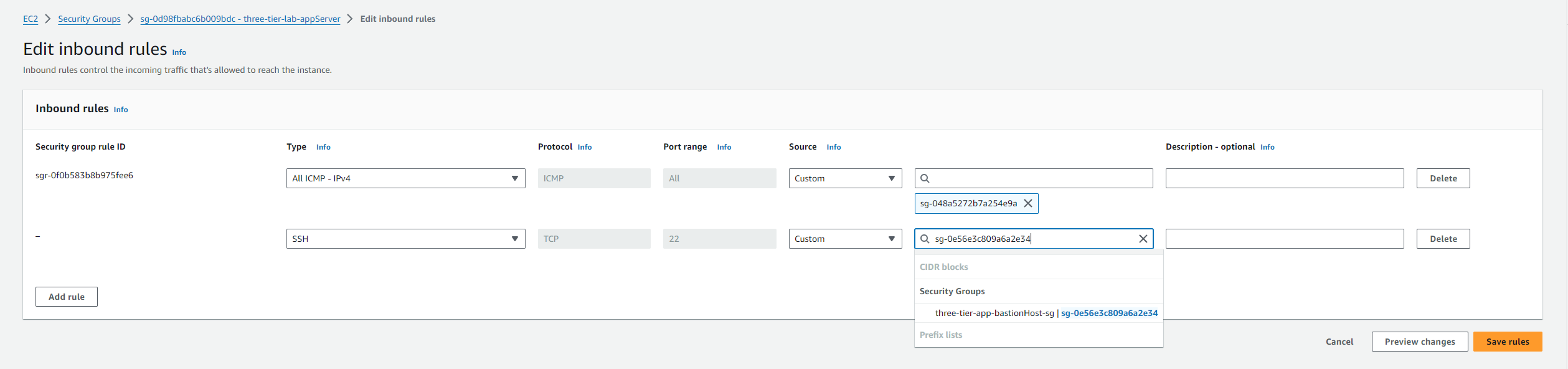The width and height of the screenshot is (1568, 369).
Task: Click the SSH rule description input field
Action: pos(1284,239)
